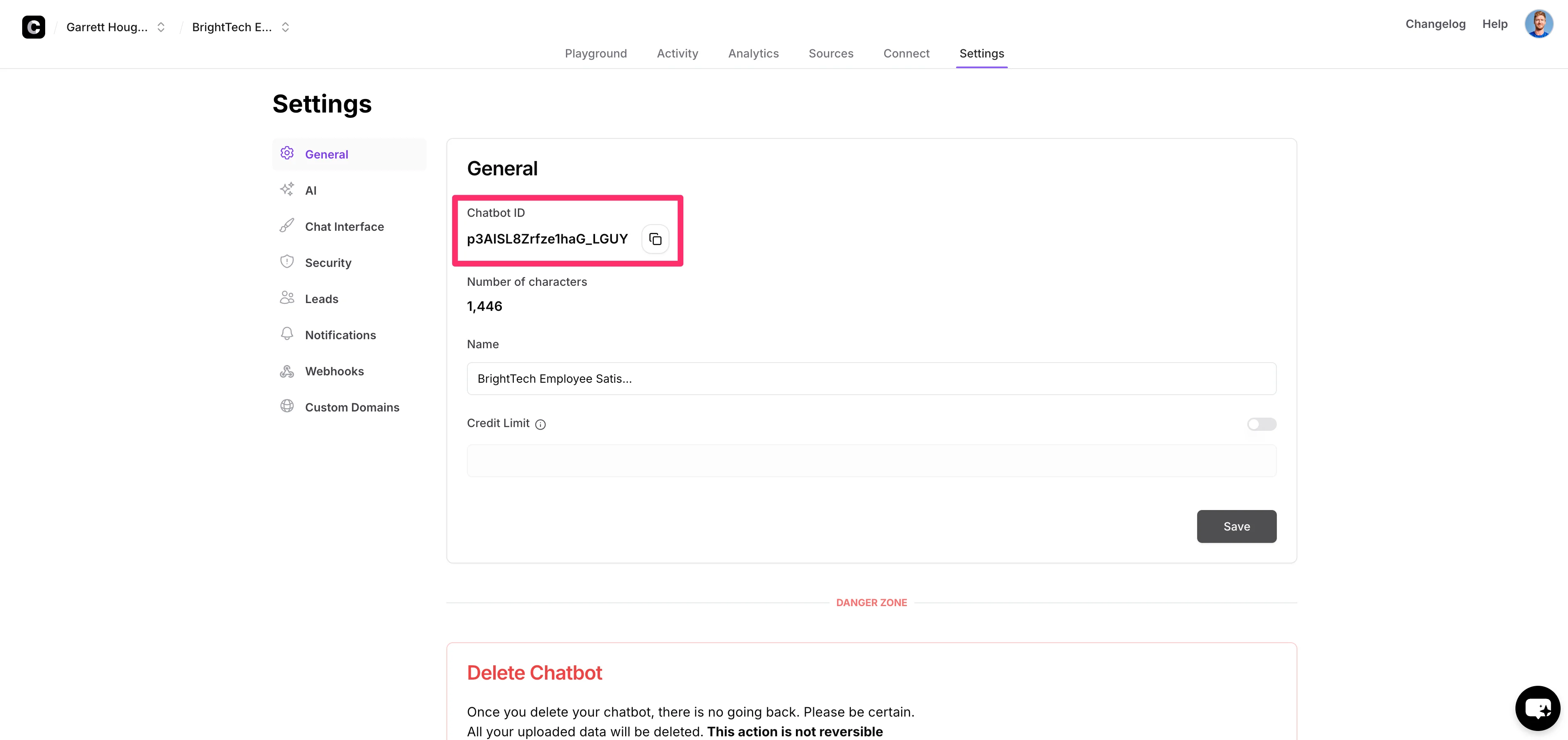Click the Leads people icon
Image resolution: width=1568 pixels, height=740 pixels.
click(x=287, y=298)
